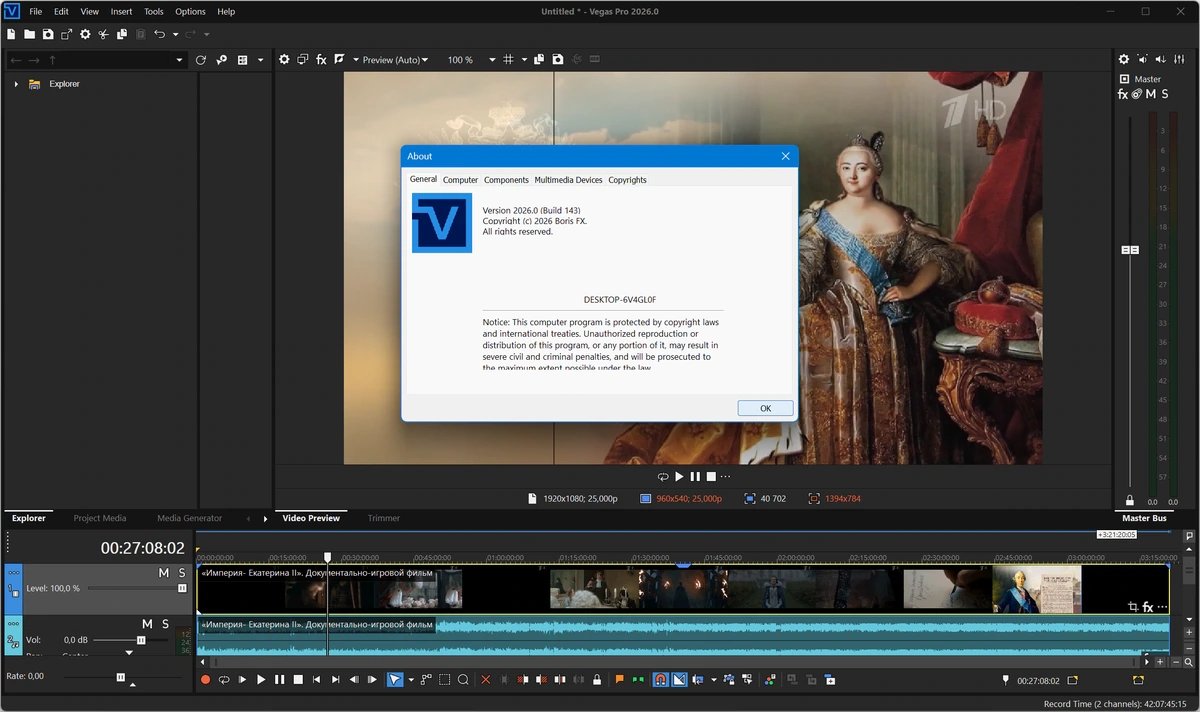Viewport: 1200px width, 712px height.
Task: Save preview snapshot to file
Action: click(558, 60)
